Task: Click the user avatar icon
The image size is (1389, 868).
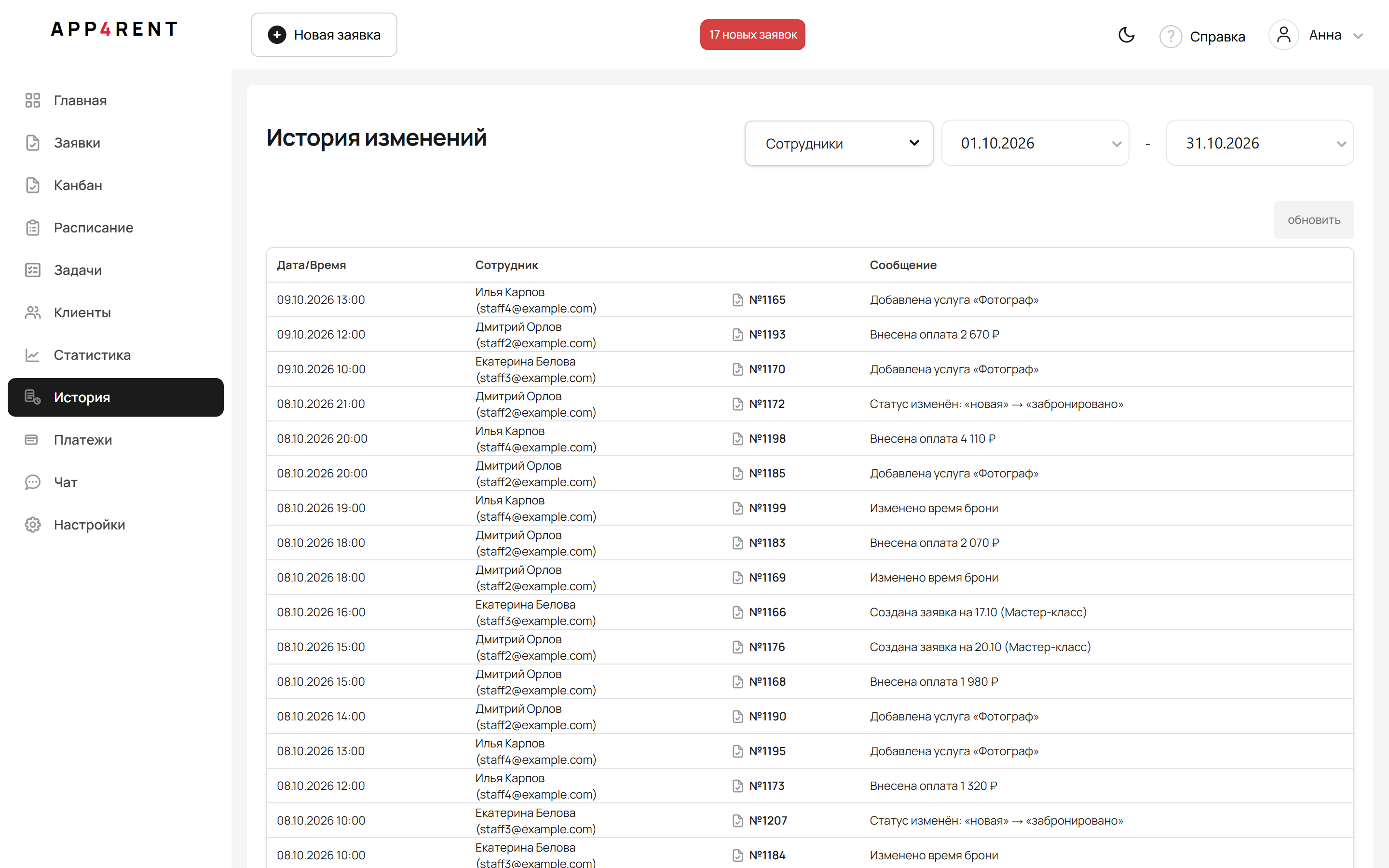Action: click(x=1283, y=35)
